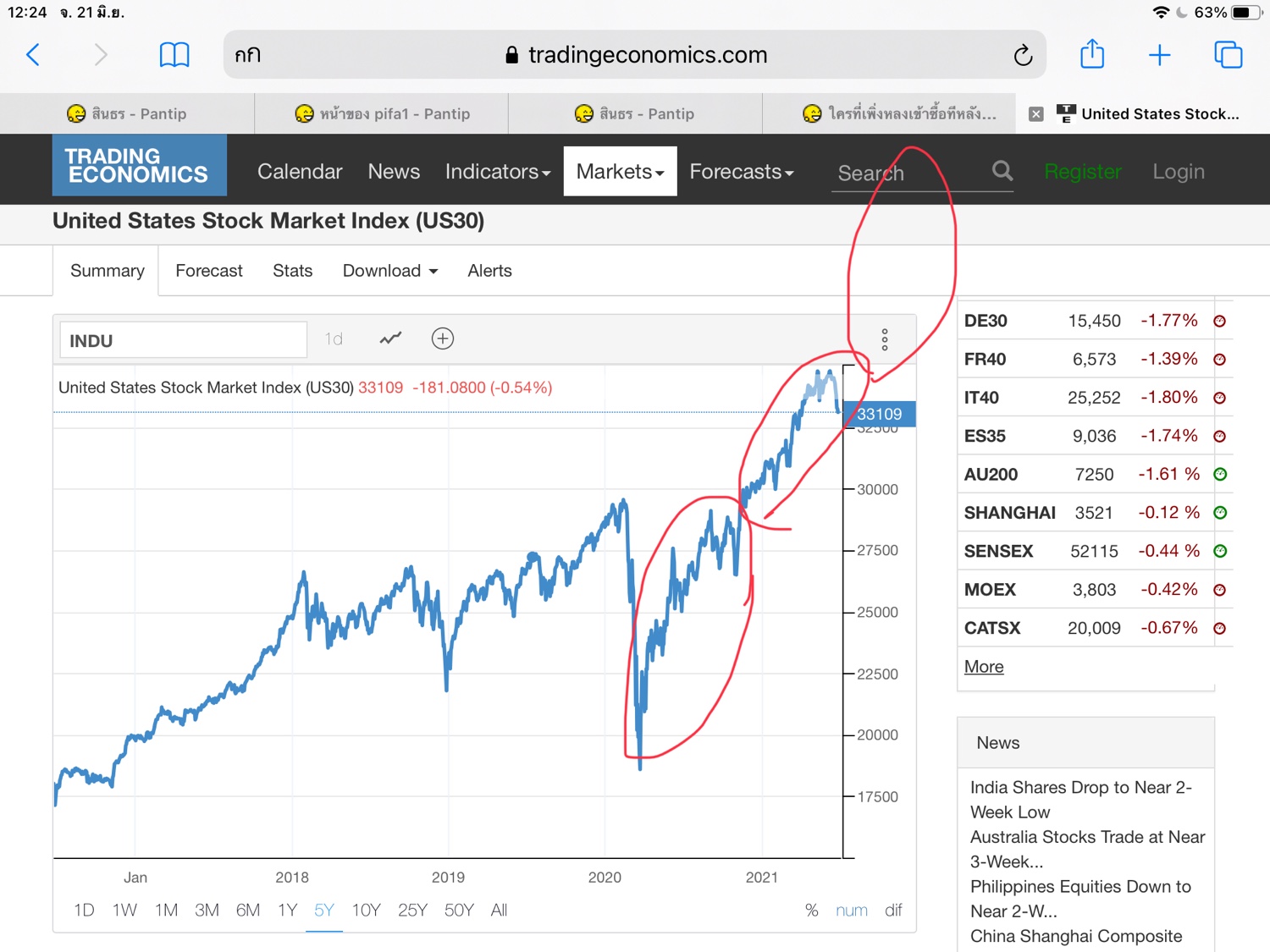1270x952 pixels.
Task: Reload the tradingeconomics.com page
Action: (1023, 55)
